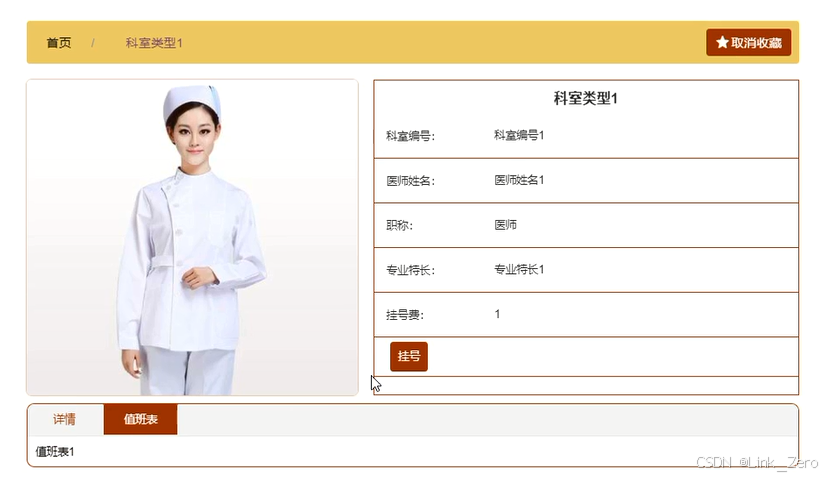Click the 挂号 button
The height and width of the screenshot is (478, 829).
pyautogui.click(x=409, y=356)
